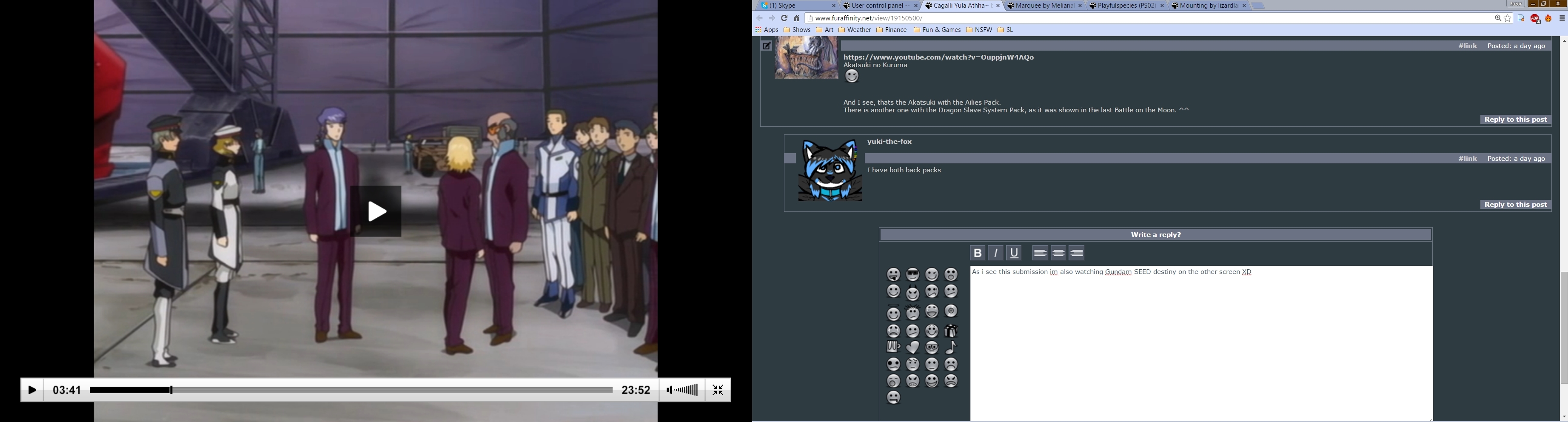Reload the current page
Image resolution: width=1568 pixels, height=422 pixels.
tap(784, 18)
